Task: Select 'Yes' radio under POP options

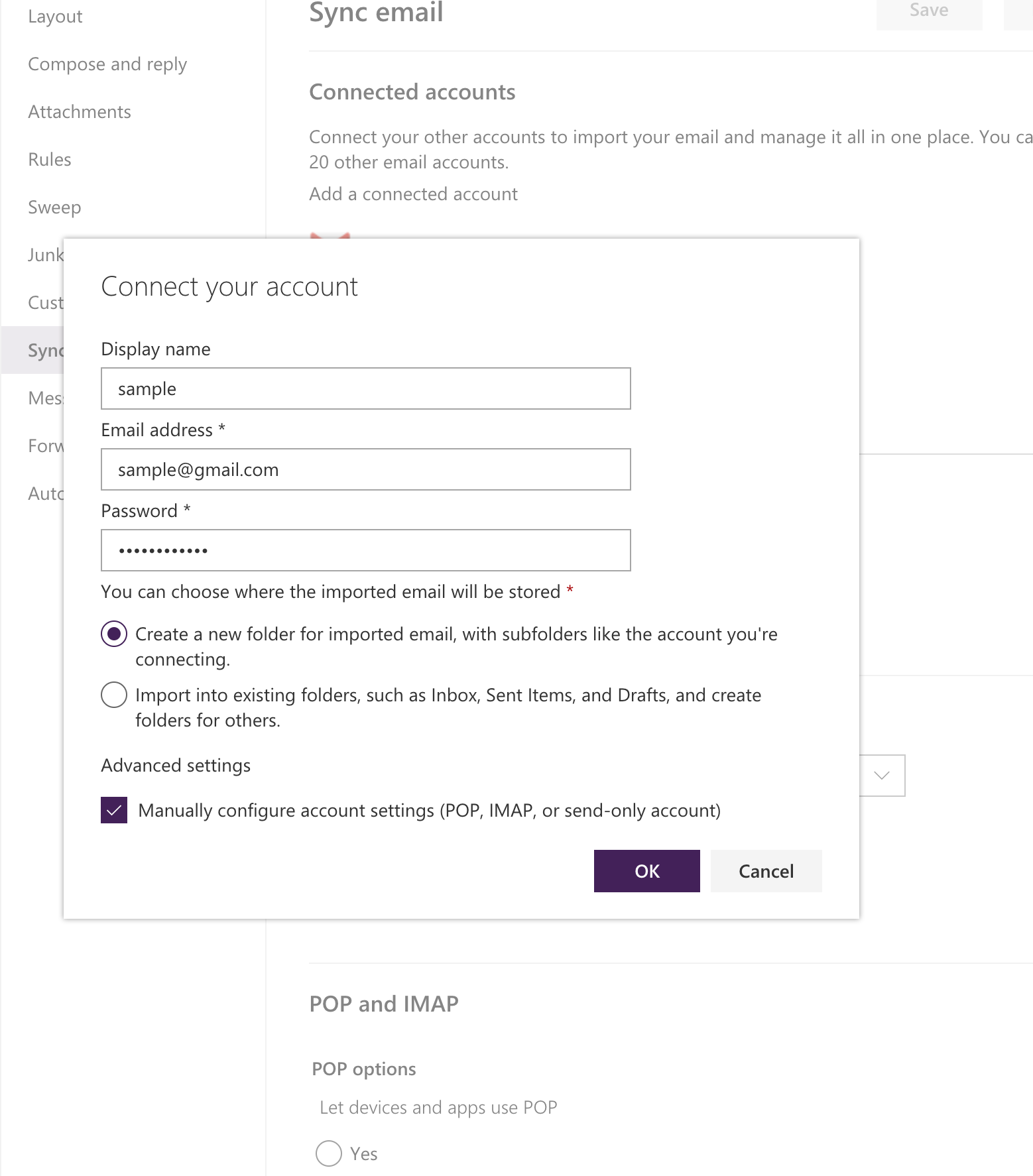Action: [x=329, y=1153]
